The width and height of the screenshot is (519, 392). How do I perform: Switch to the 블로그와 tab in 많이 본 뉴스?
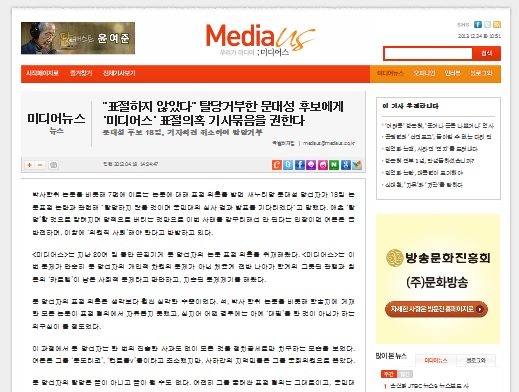click(476, 360)
